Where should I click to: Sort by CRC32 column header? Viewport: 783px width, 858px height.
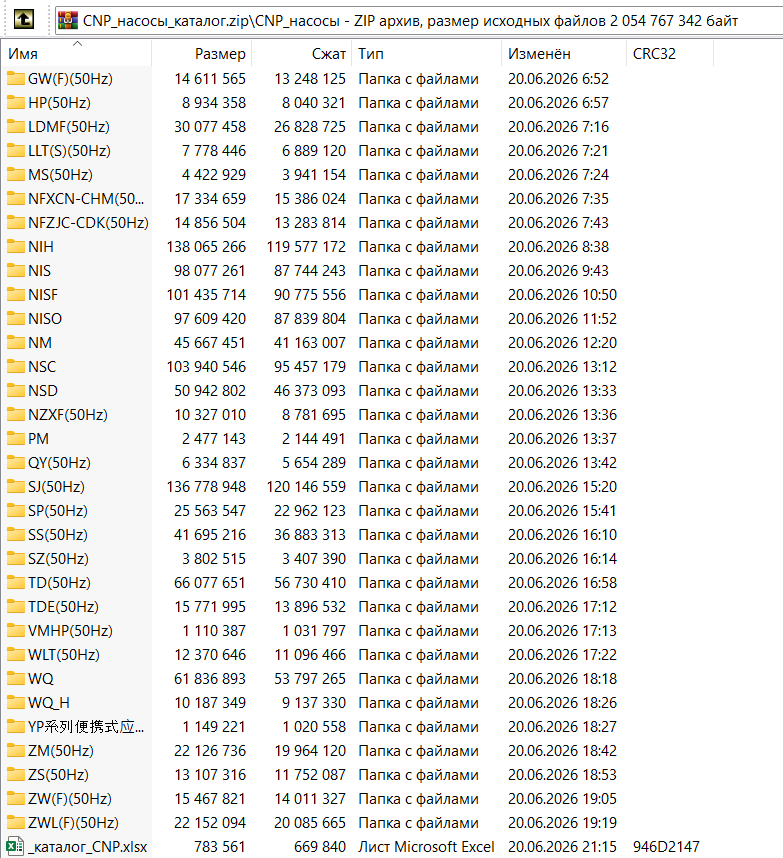coord(670,54)
